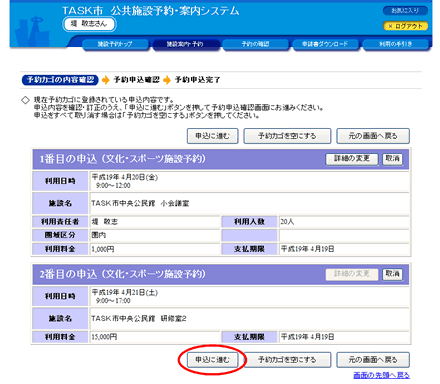The image size is (440, 384).
Task: Click the facility name TASK市中央公民館 研修室2
Action: coord(139,319)
